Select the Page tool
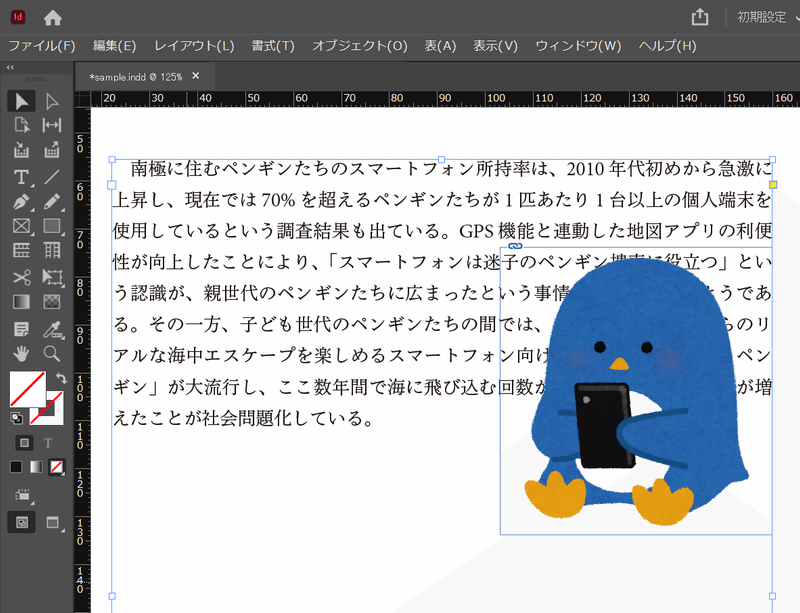Viewport: 800px width, 613px height. click(21, 125)
